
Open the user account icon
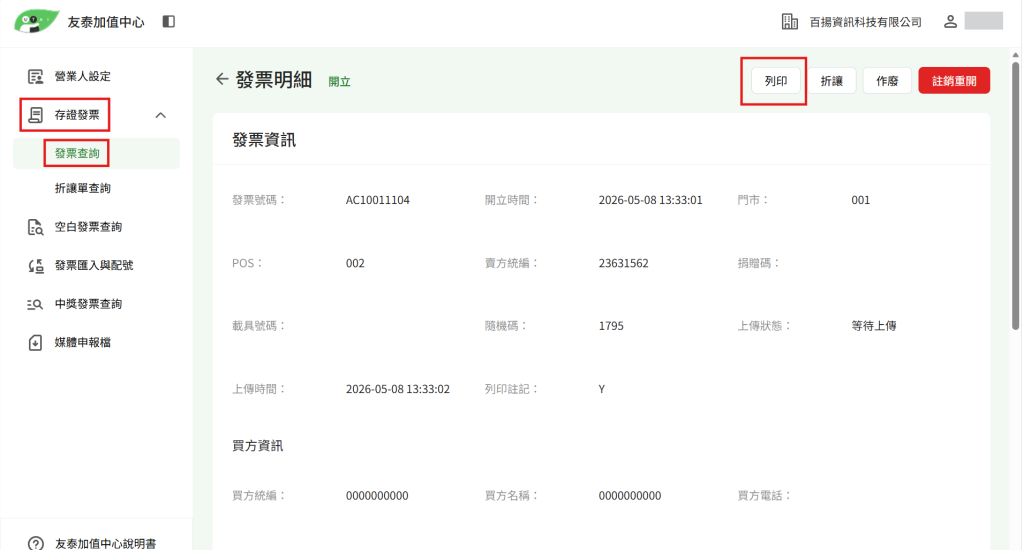click(x=950, y=22)
